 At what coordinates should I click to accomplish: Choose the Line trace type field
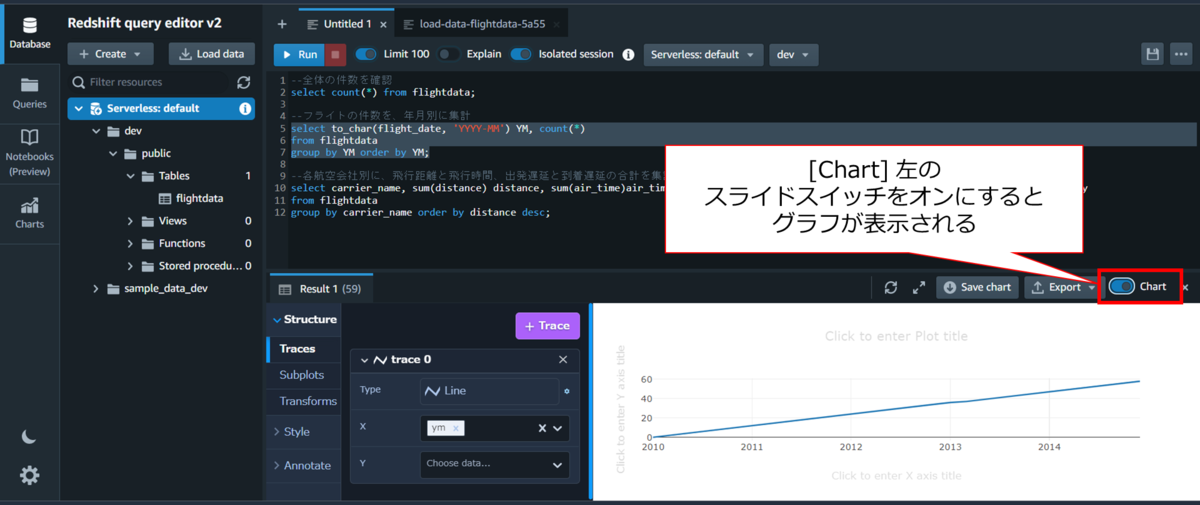pos(489,391)
